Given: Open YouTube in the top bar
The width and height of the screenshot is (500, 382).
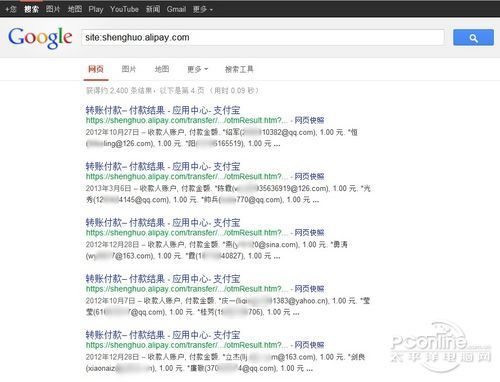Looking at the screenshot, I should click(124, 9).
